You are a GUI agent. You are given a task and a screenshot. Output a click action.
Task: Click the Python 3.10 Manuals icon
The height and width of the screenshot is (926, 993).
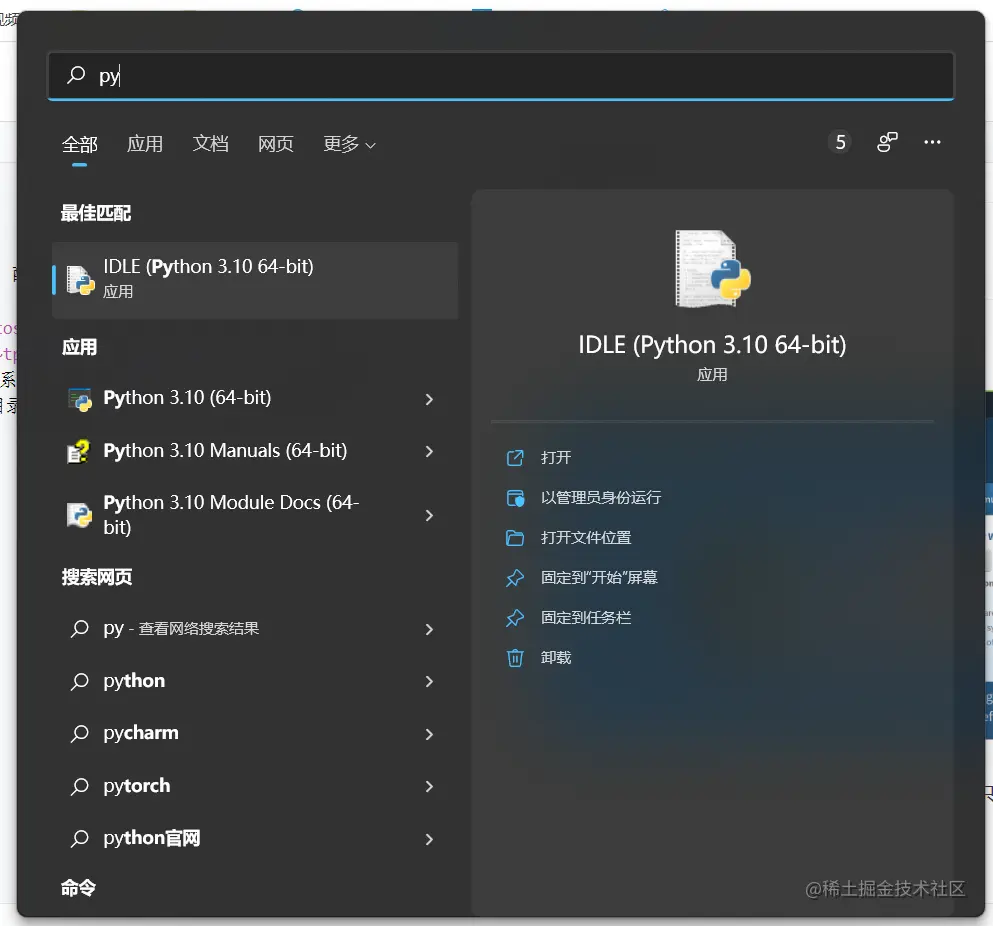(79, 452)
